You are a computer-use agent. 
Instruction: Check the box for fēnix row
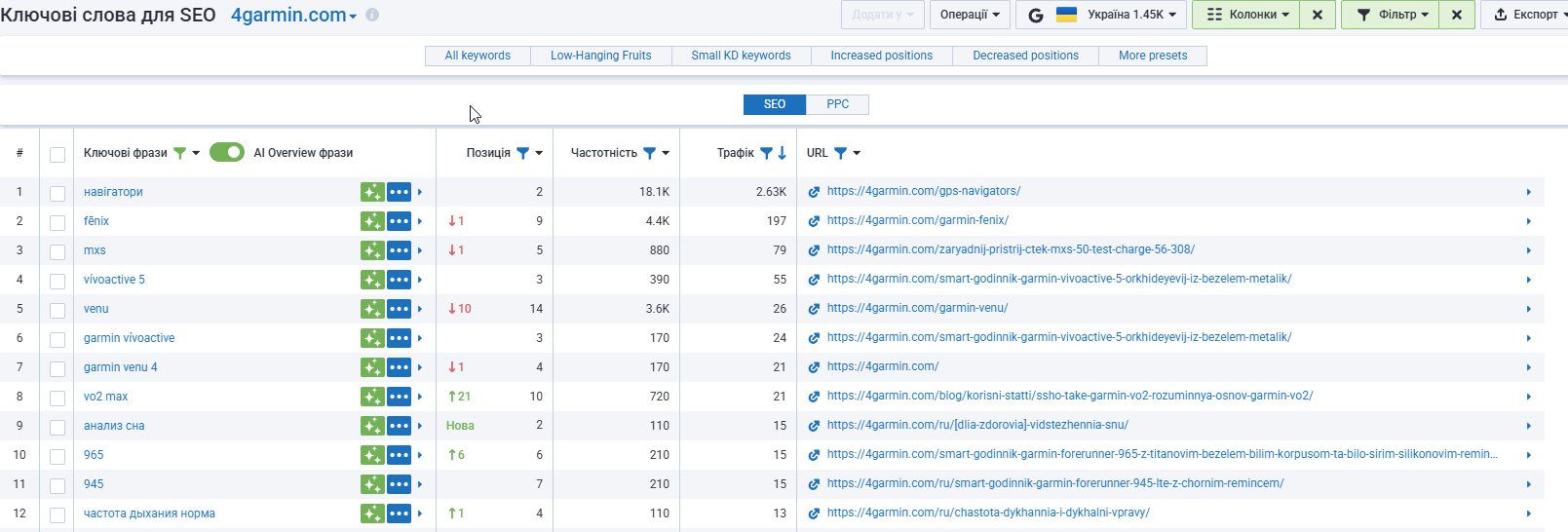point(57,222)
